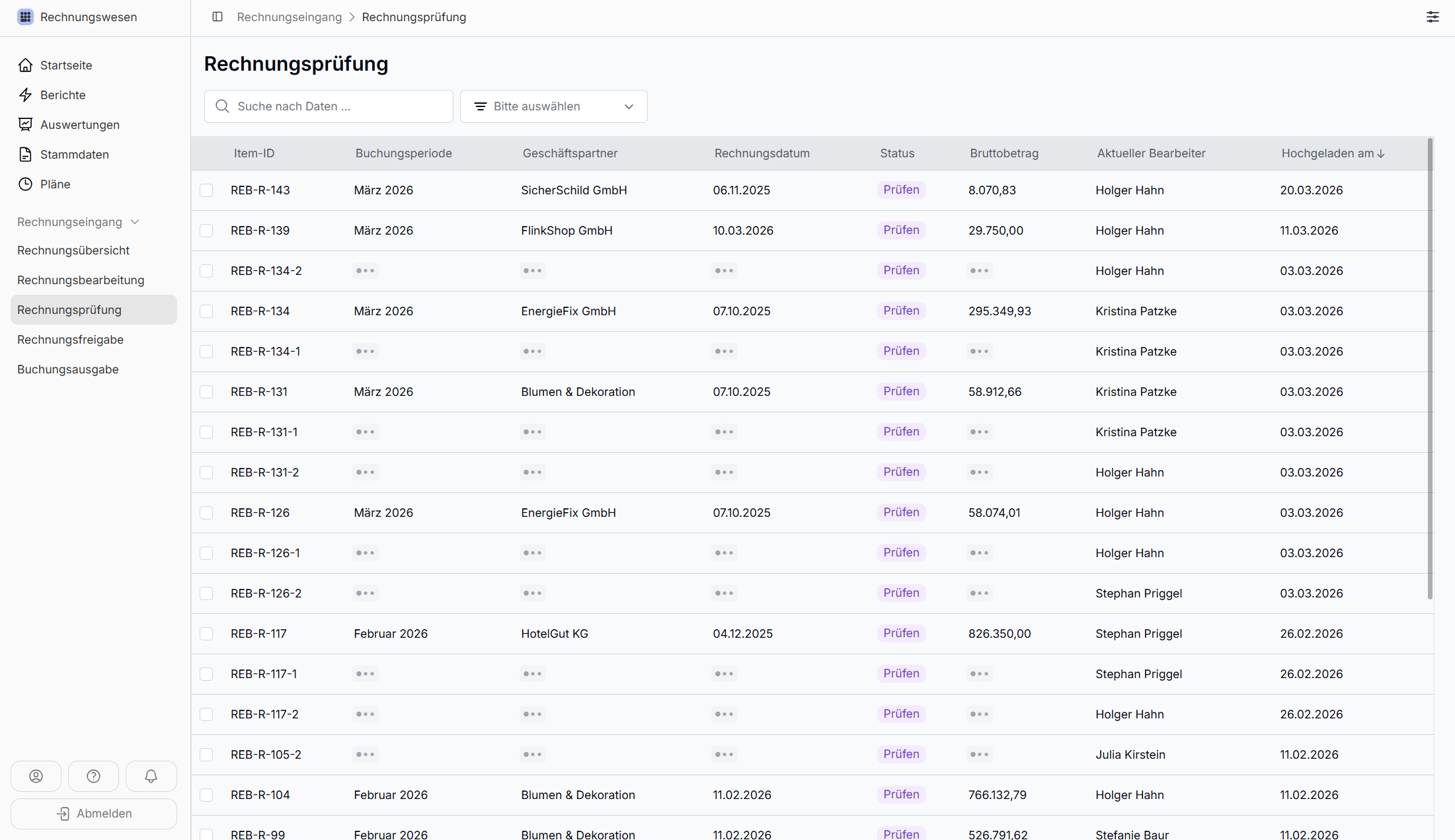Click the Abmelden button
Screen dimensions: 1455x840
coord(94,814)
